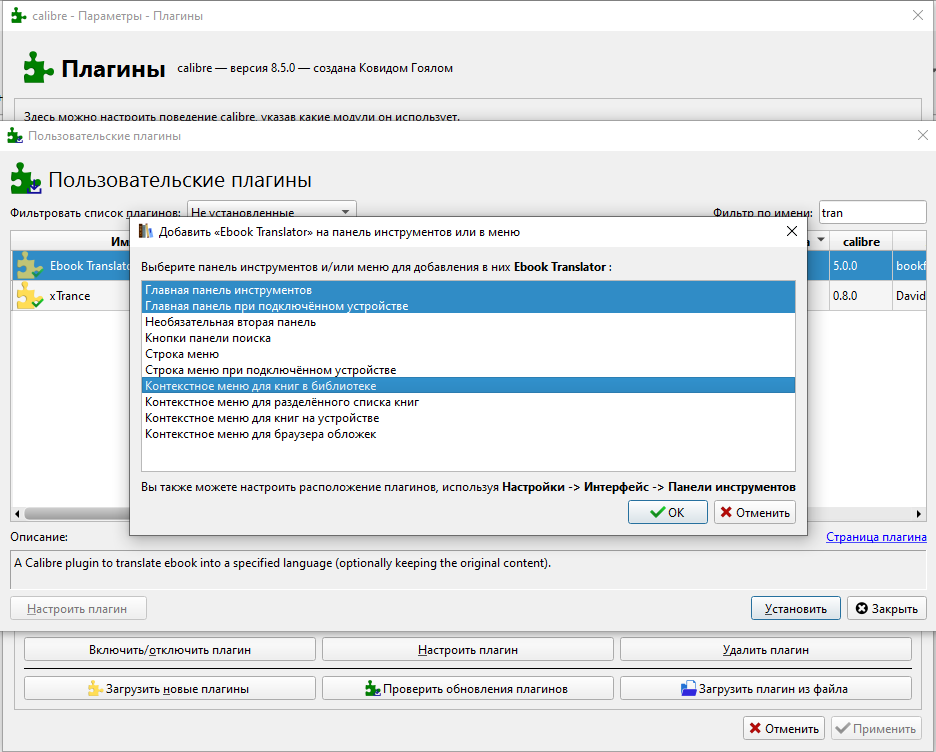Close the Add Ebook Translator dialog
Screen dimensions: 936x752
(x=792, y=231)
